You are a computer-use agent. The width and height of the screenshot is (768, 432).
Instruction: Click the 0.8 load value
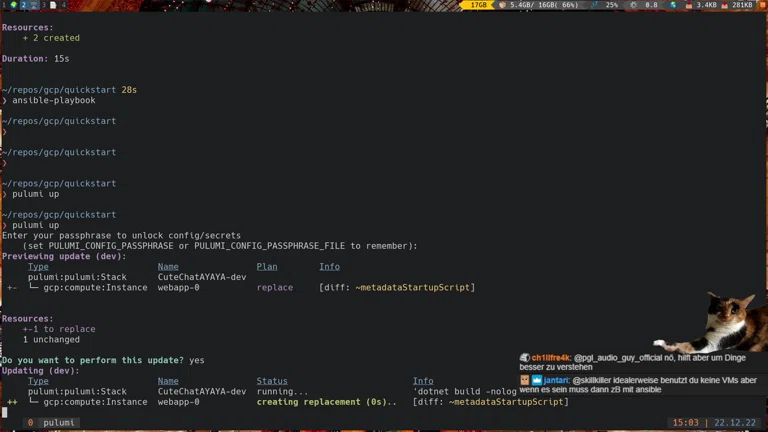pos(651,5)
